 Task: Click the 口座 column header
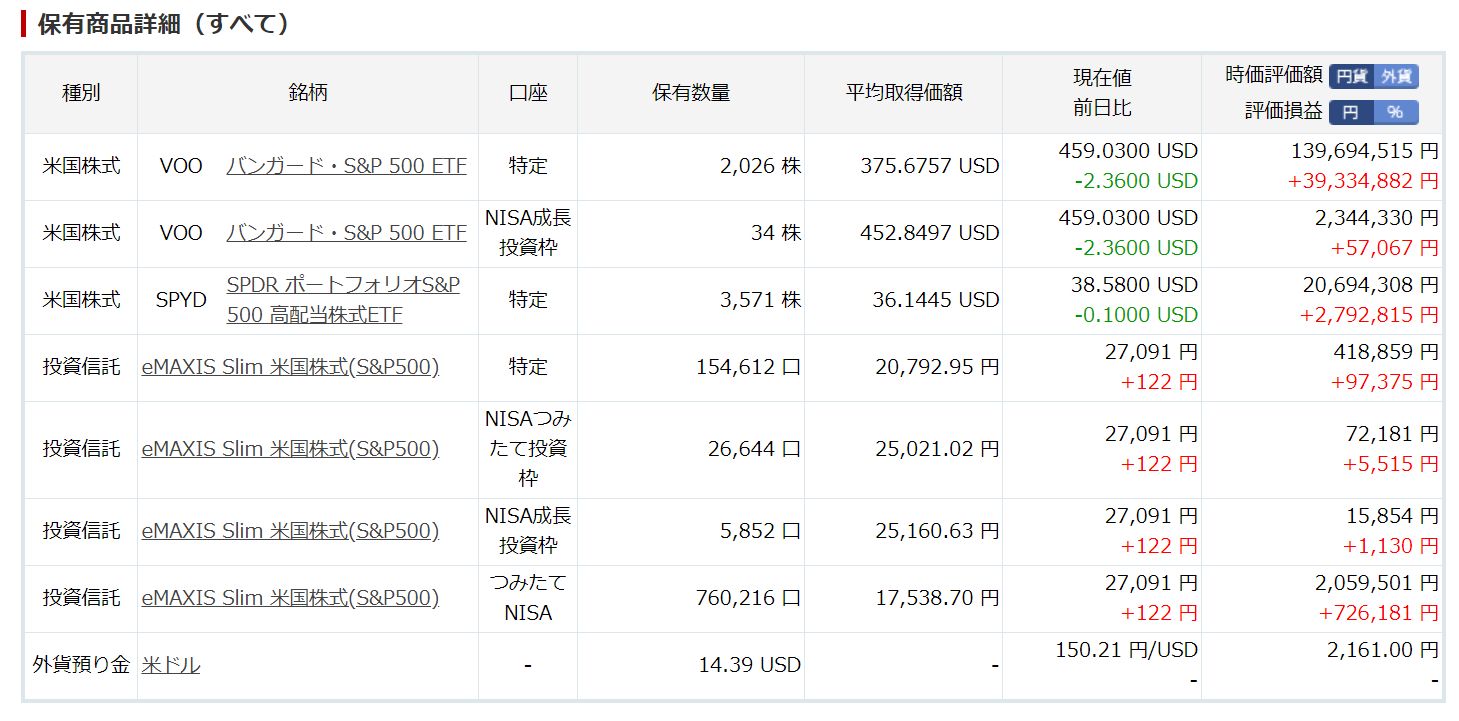pyautogui.click(x=528, y=93)
